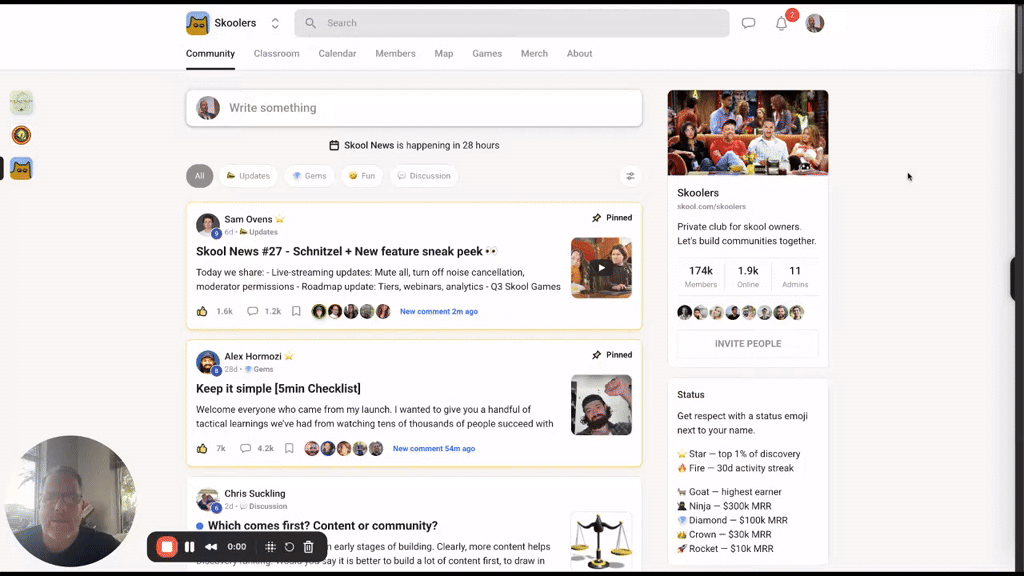Switch to the Community tab

[x=210, y=54]
